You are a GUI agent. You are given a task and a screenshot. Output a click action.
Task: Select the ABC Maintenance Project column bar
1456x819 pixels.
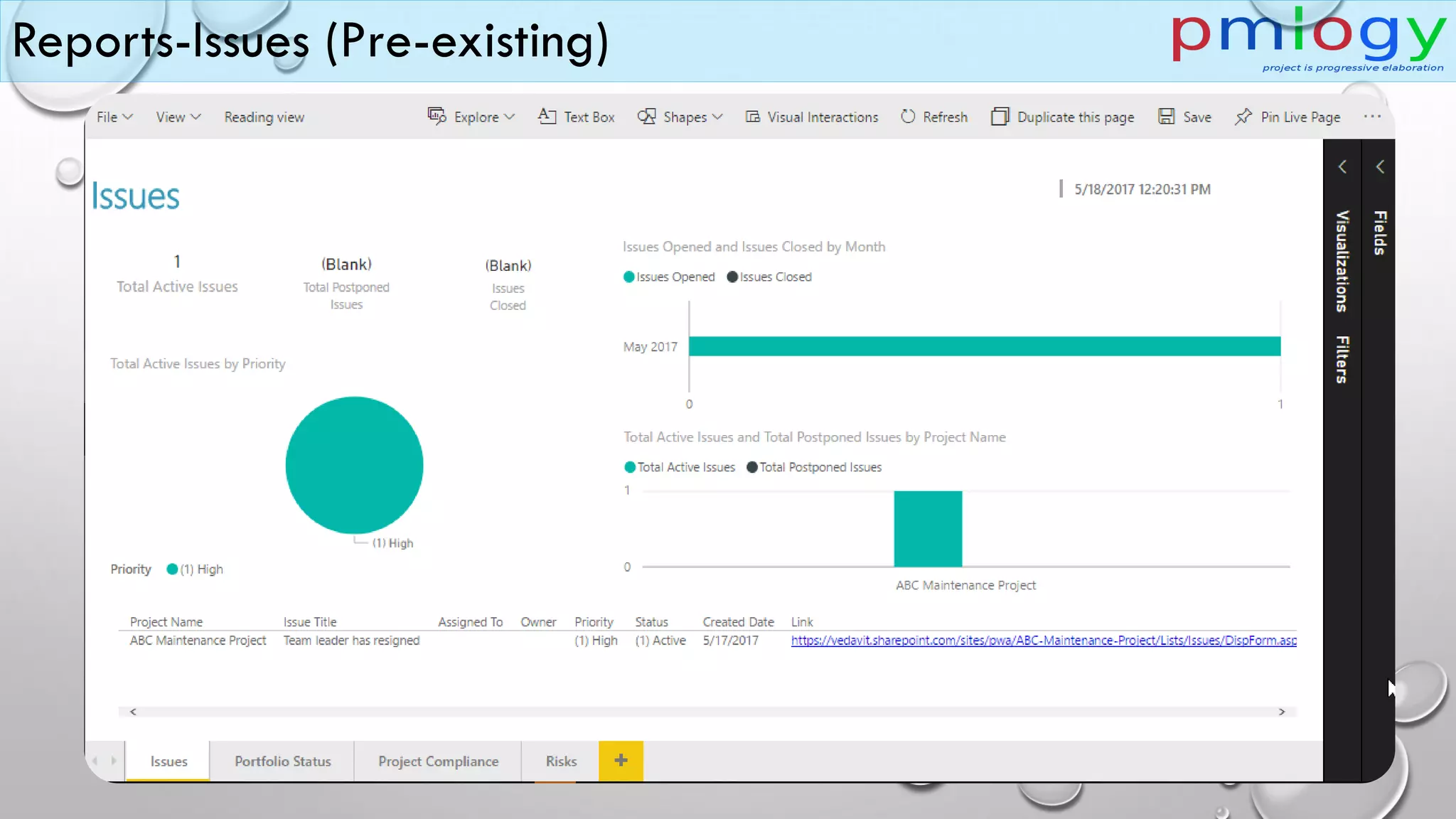(928, 528)
